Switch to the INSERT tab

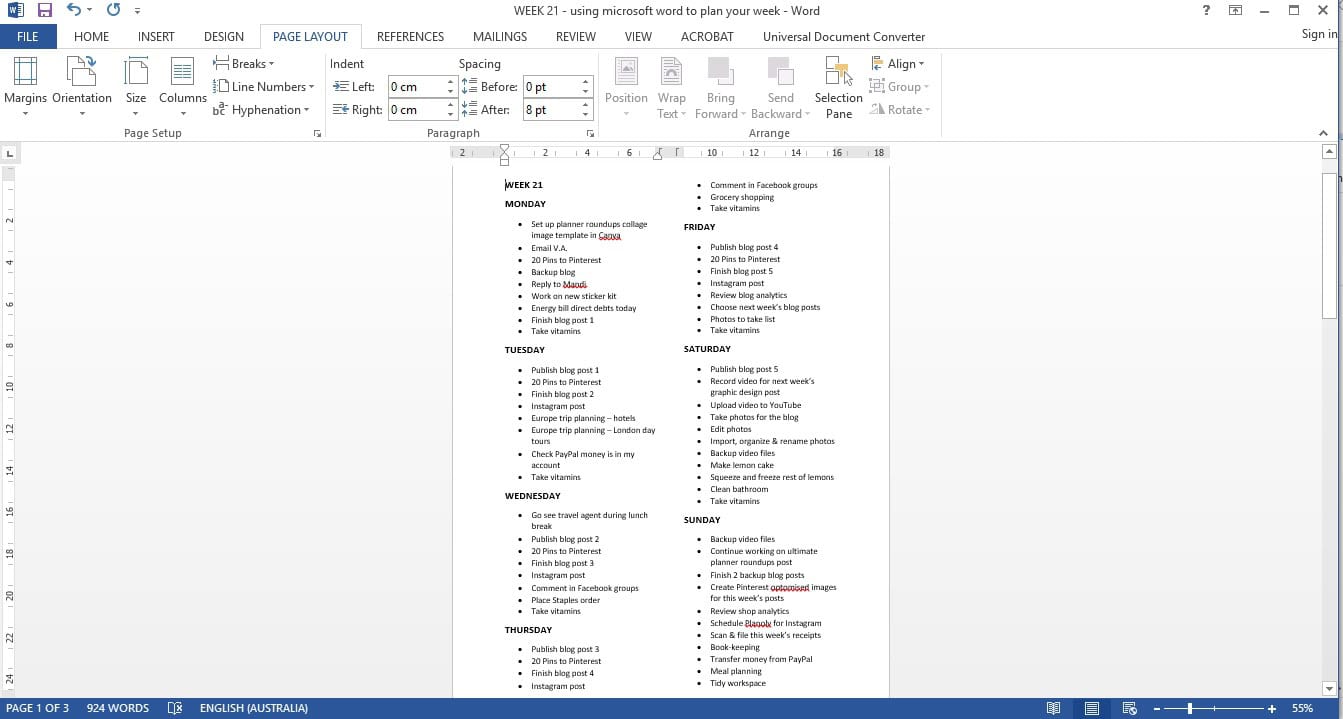tap(156, 37)
